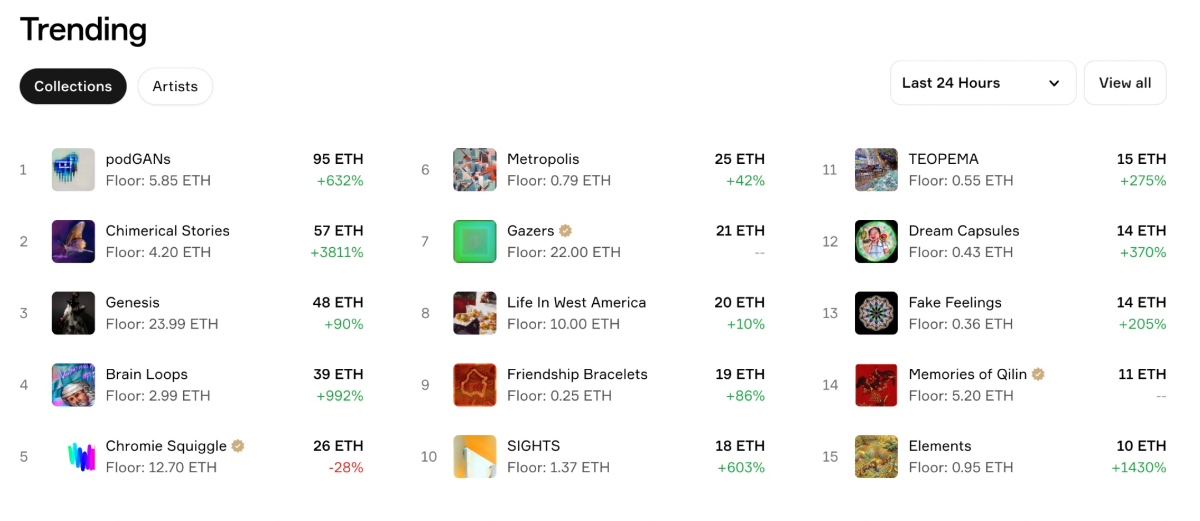Open the Brain Loops thumbnail image
The width and height of the screenshot is (1200, 521).
tap(73, 385)
